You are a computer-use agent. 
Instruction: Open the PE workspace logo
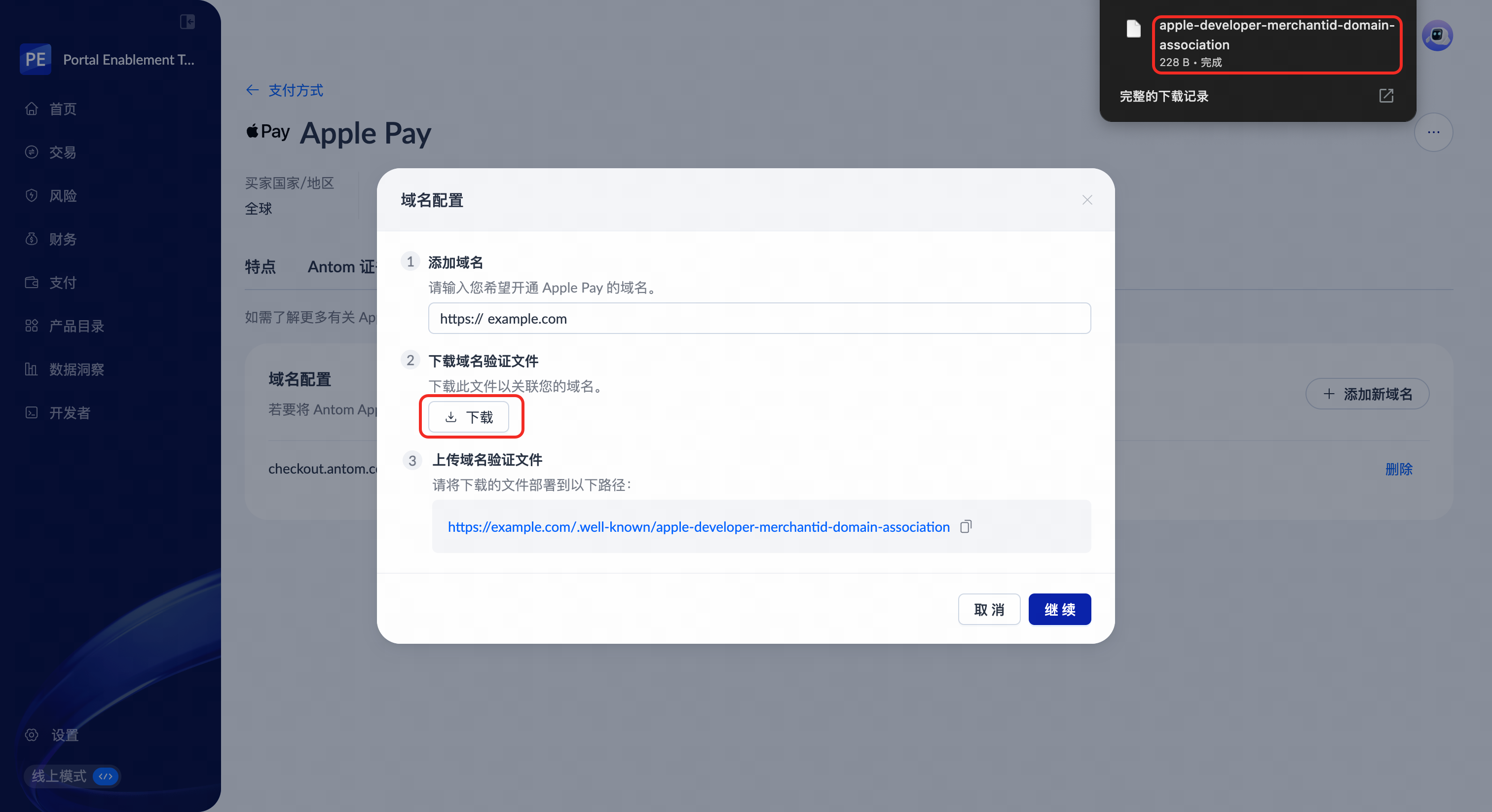coord(36,60)
